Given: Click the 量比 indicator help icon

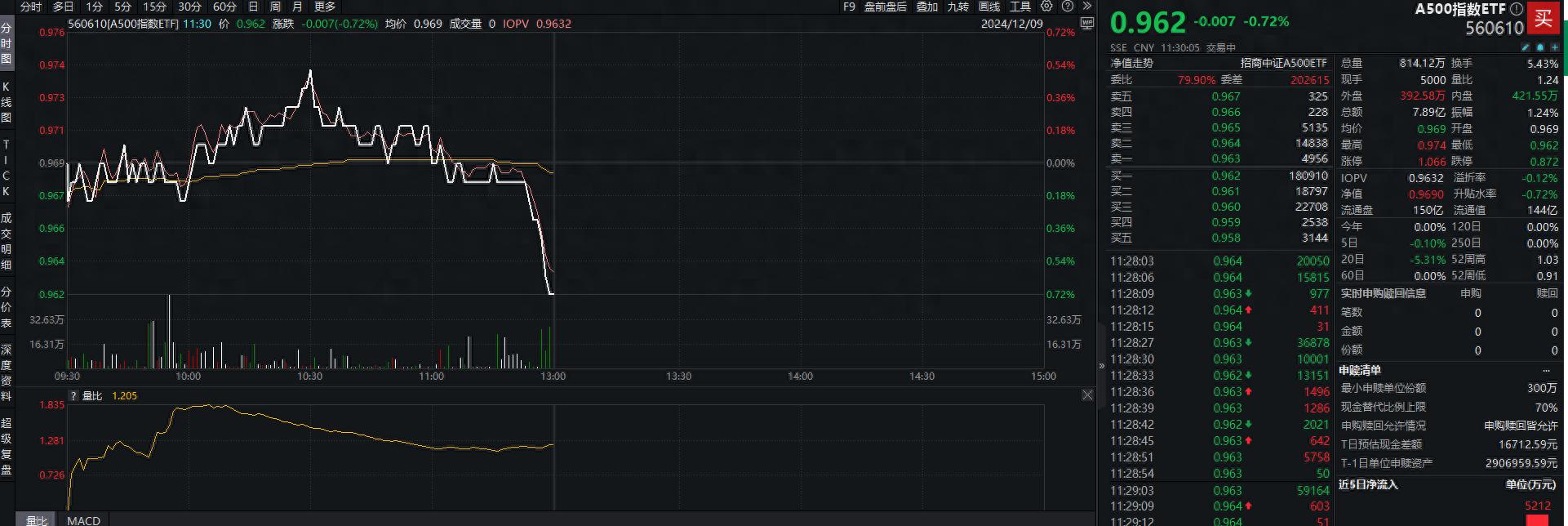Looking at the screenshot, I should point(73,396).
